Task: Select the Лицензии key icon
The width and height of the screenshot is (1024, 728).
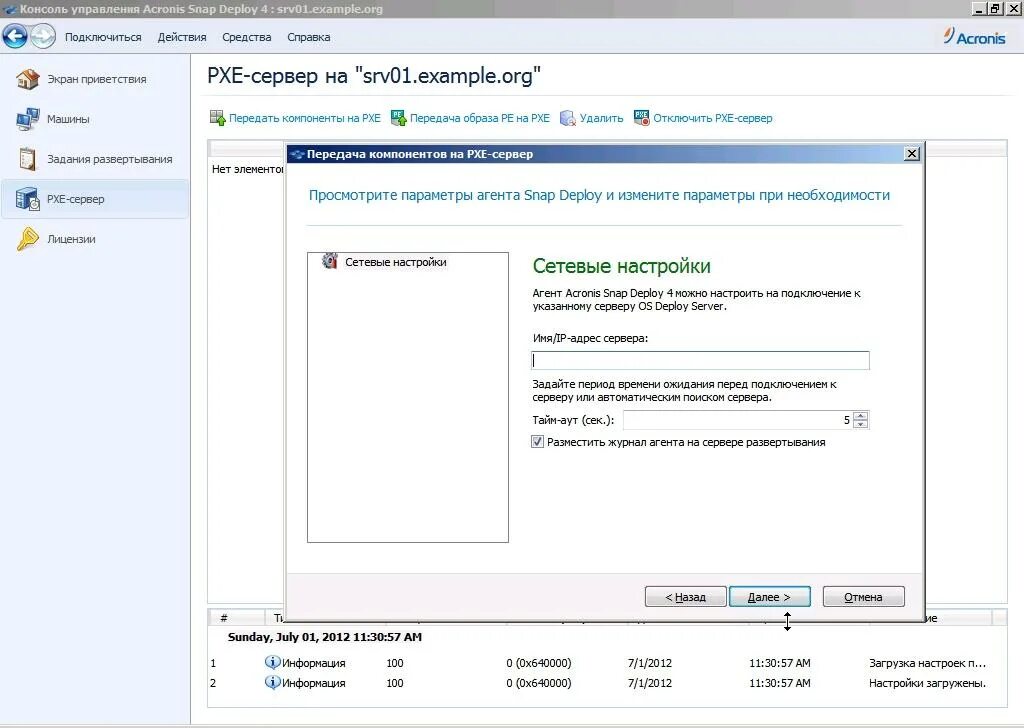Action: point(27,239)
